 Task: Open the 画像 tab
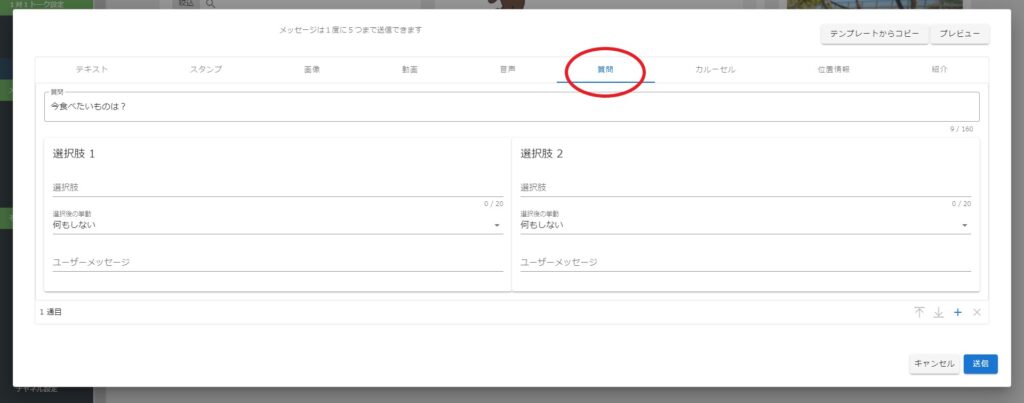coord(312,70)
